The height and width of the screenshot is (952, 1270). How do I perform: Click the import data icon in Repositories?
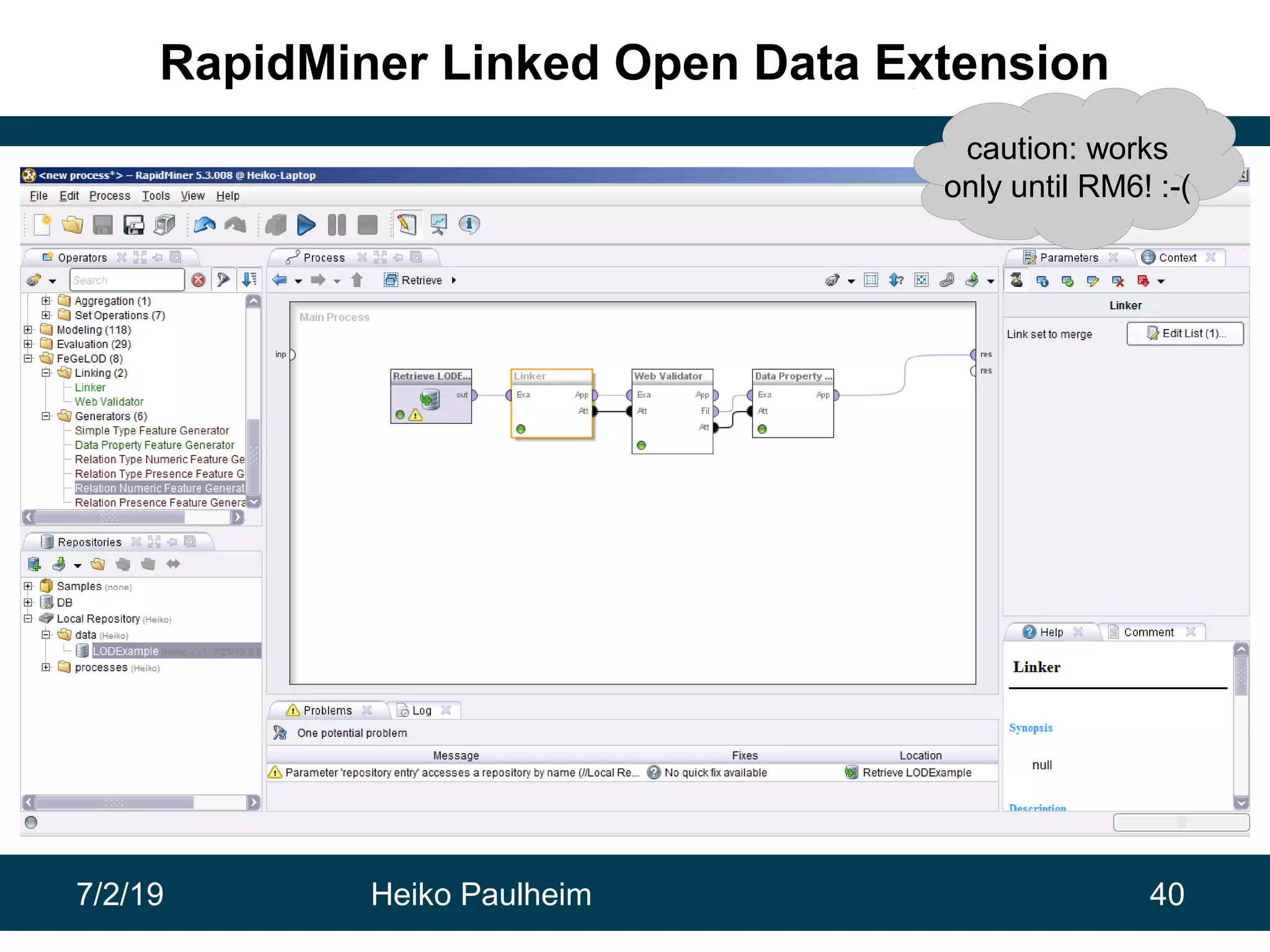[59, 564]
